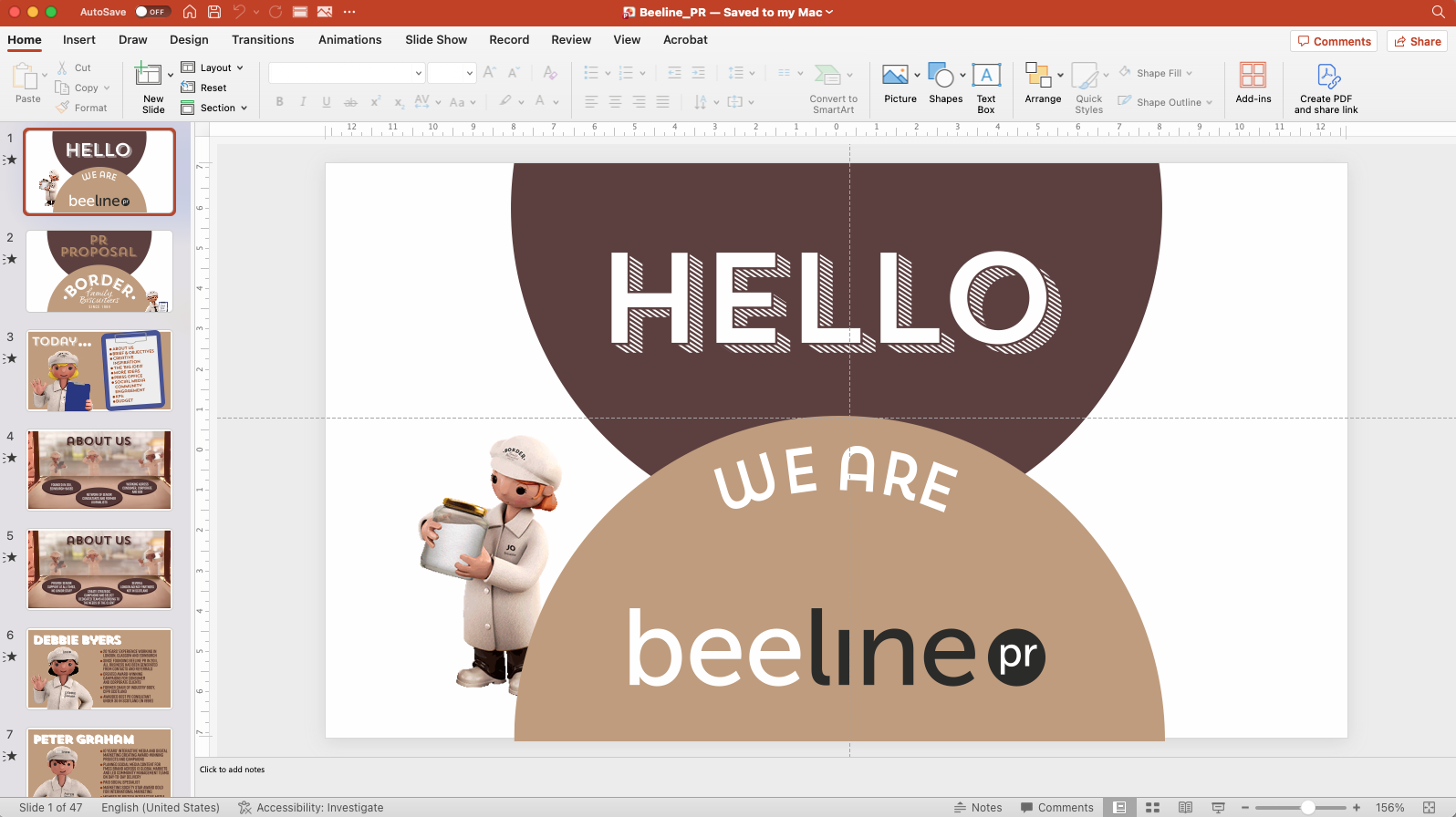1456x817 pixels.
Task: Open the three-dot more options in title bar
Action: [349, 12]
